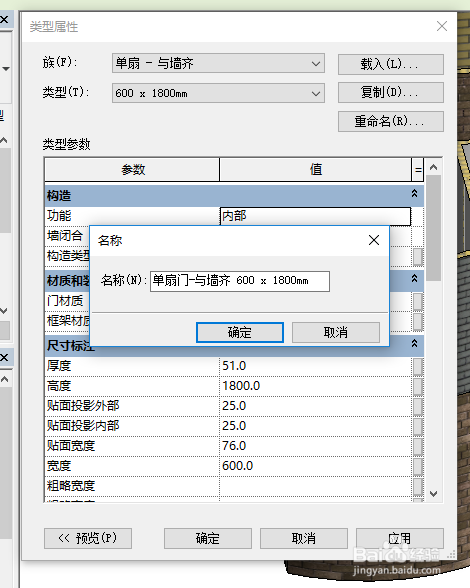Click the 重命名(R)... rename button
Screen dimensions: 470x588
click(x=390, y=121)
